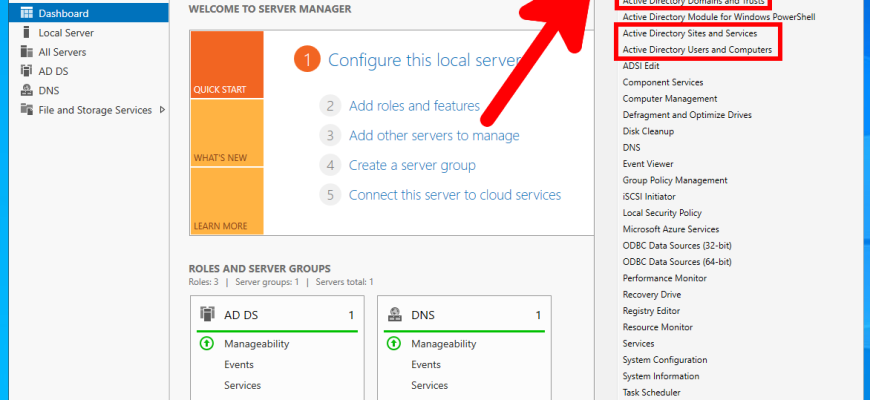This screenshot has height=400, width=870.
Task: Open the LEARN MORE tile
Action: pos(226,202)
